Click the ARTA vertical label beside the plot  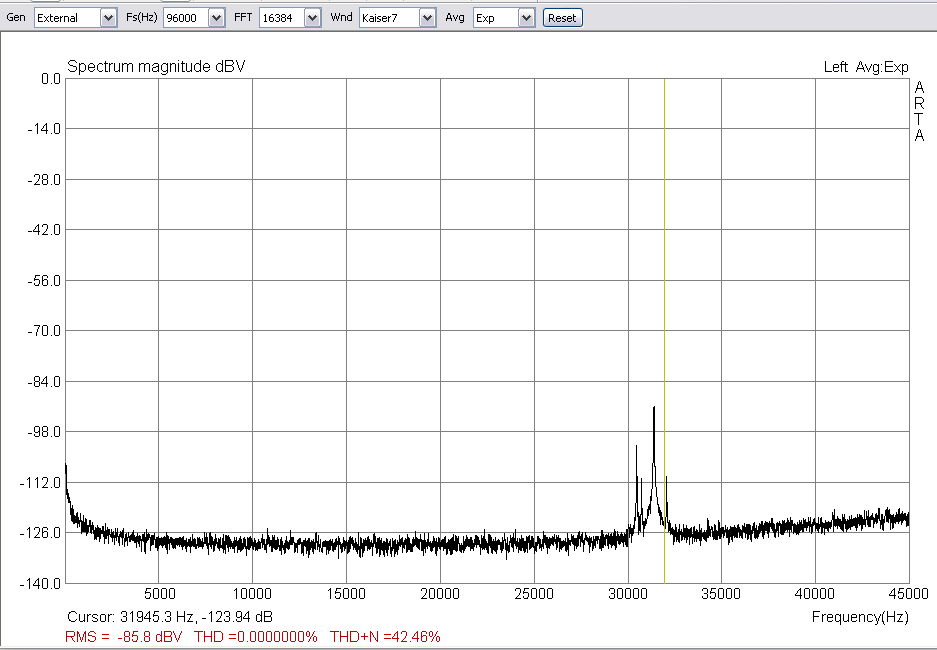tap(919, 112)
